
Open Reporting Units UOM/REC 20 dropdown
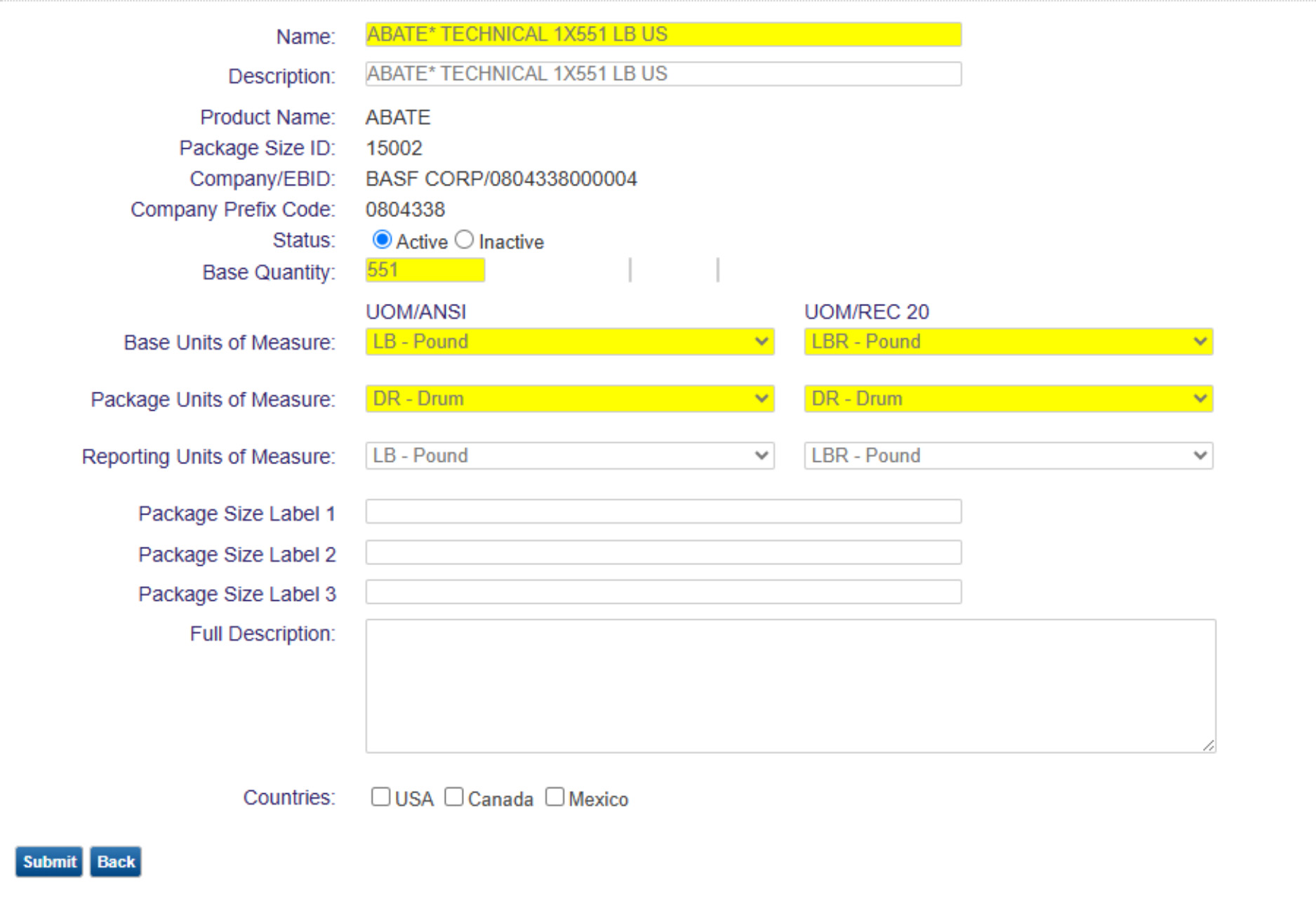coord(1008,456)
